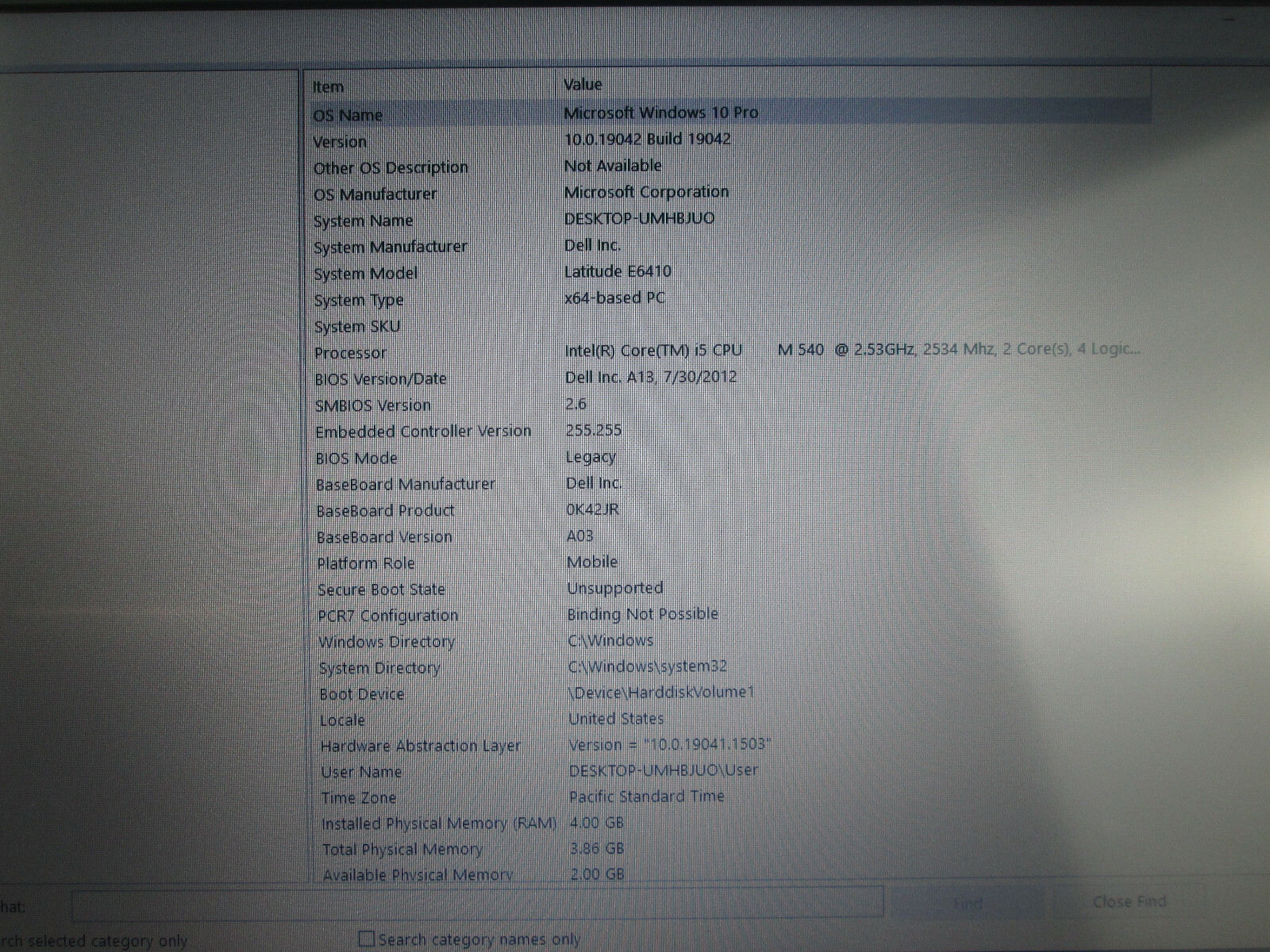This screenshot has width=1270, height=952.
Task: Click value 'A03'
Action: (x=579, y=536)
